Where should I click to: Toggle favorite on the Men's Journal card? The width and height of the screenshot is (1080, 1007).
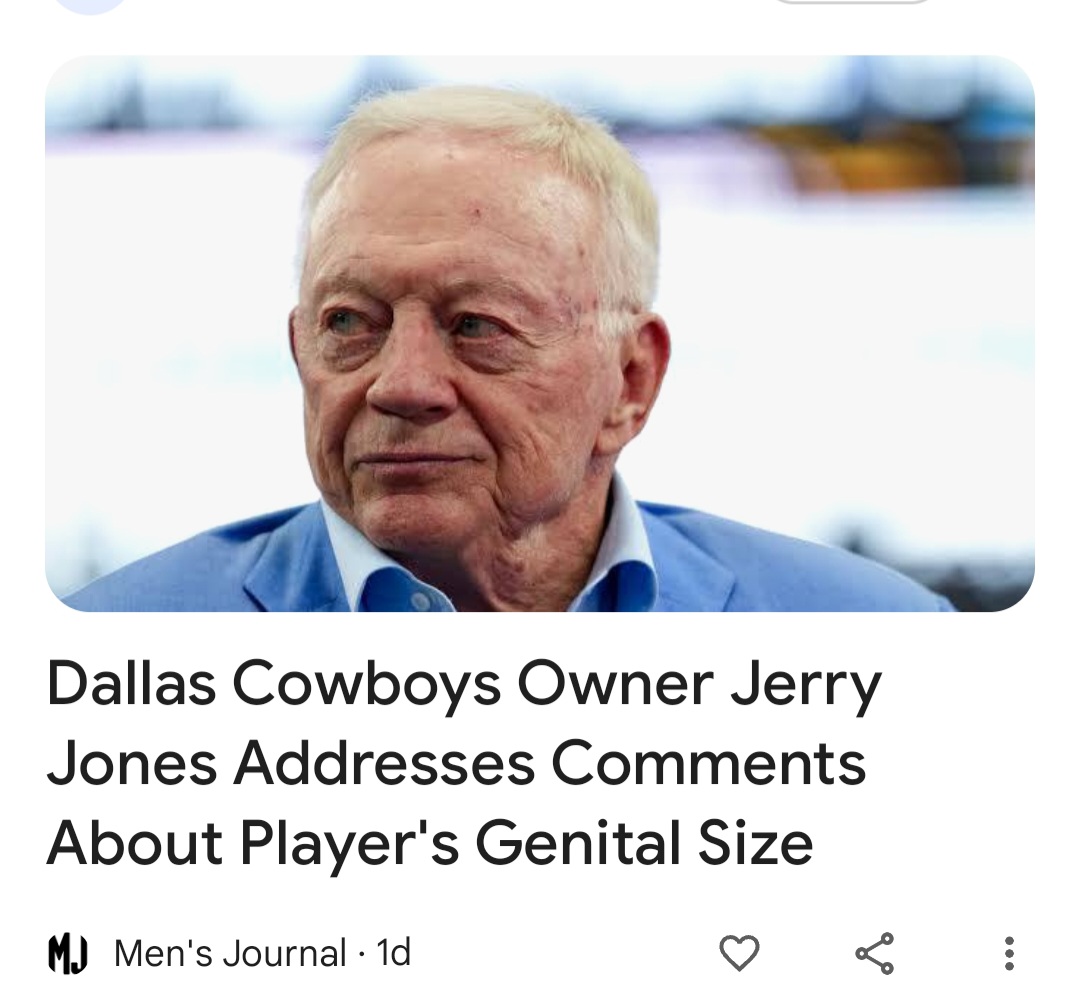pyautogui.click(x=739, y=953)
